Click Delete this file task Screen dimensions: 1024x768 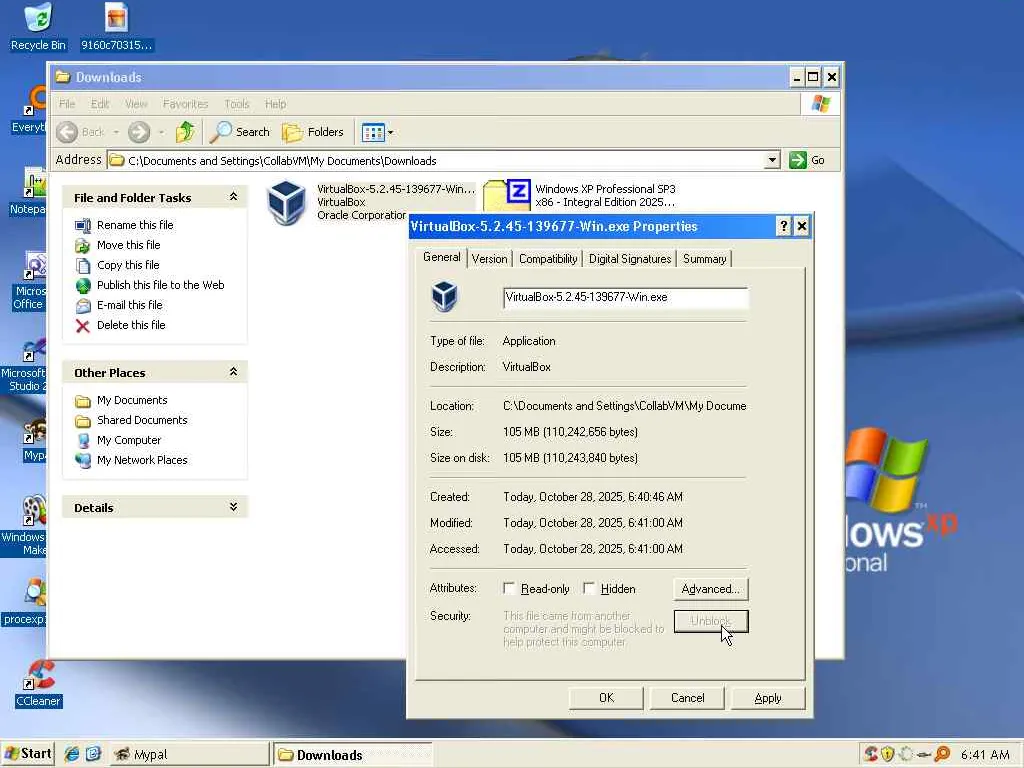pos(131,325)
